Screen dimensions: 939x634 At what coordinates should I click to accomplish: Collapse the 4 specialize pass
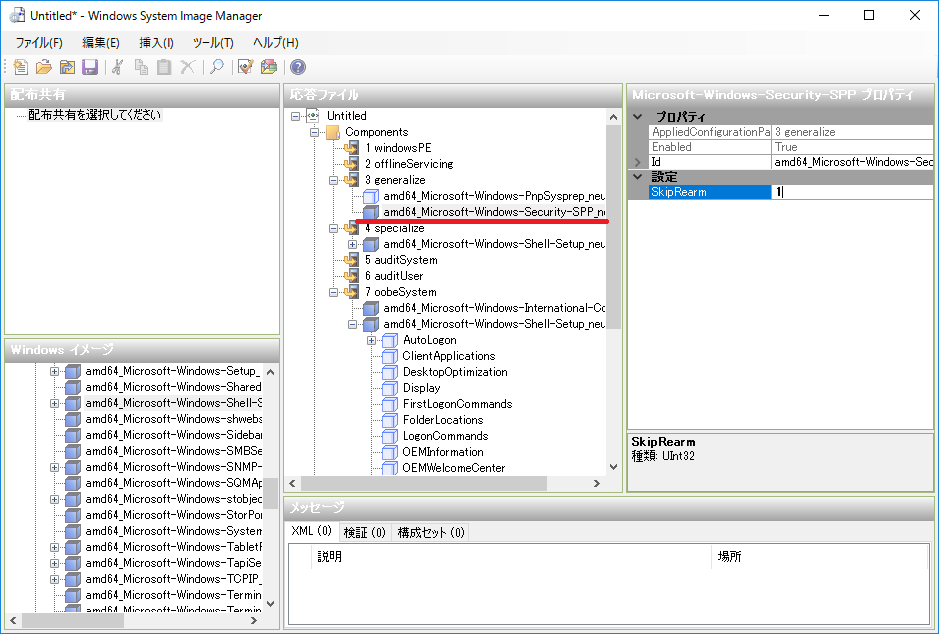(x=333, y=228)
